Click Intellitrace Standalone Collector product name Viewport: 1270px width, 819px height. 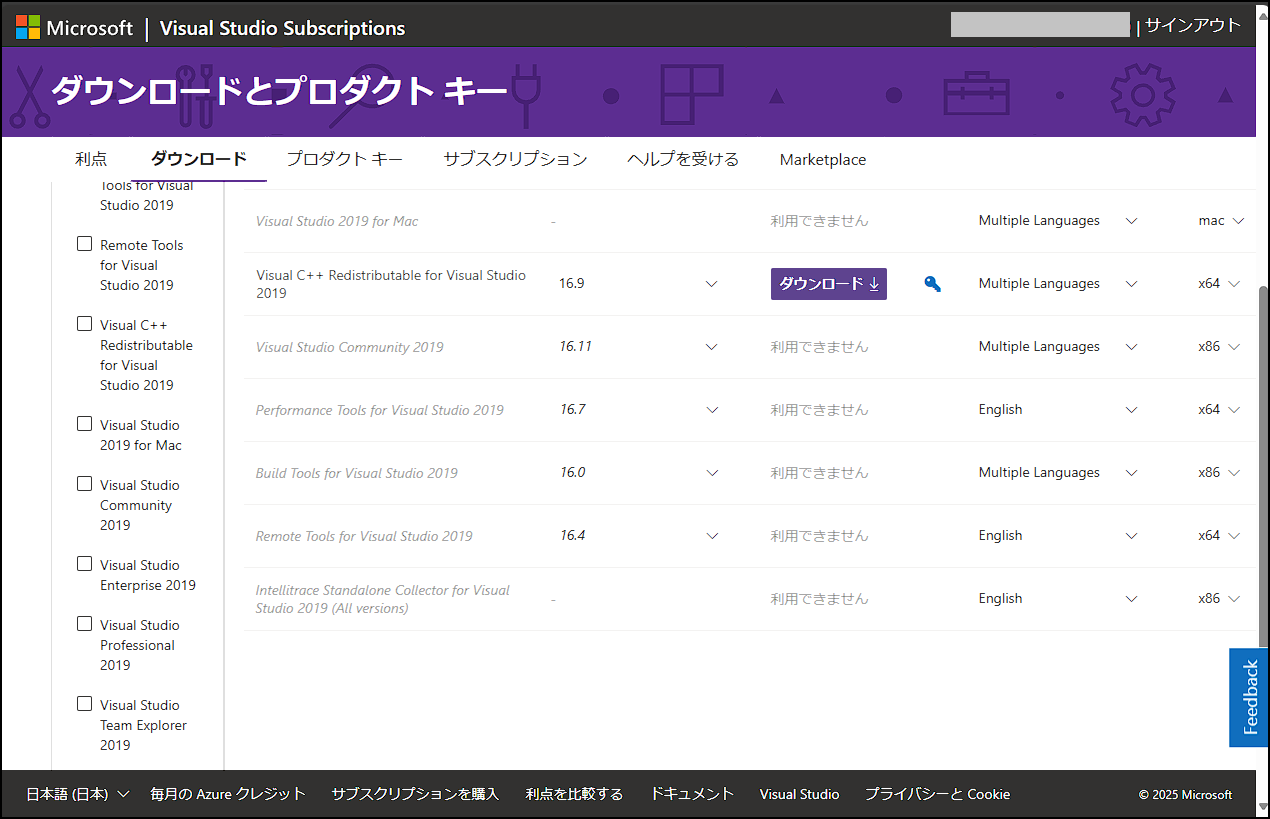click(x=382, y=599)
